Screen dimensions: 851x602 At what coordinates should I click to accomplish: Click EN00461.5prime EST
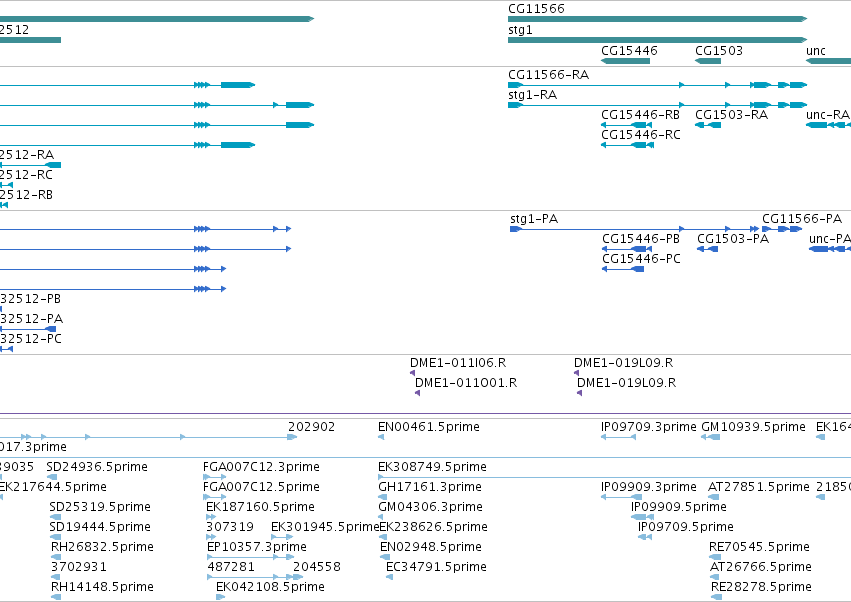click(x=381, y=437)
